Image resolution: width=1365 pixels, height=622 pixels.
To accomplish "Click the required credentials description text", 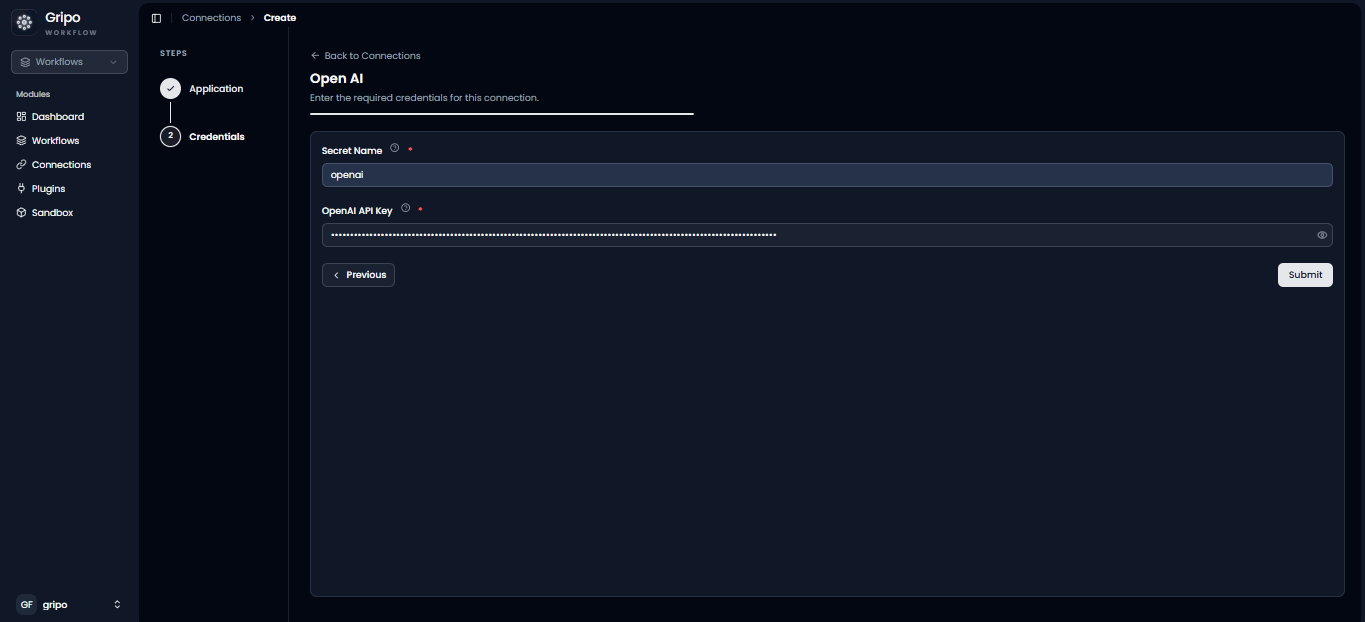I will (425, 98).
